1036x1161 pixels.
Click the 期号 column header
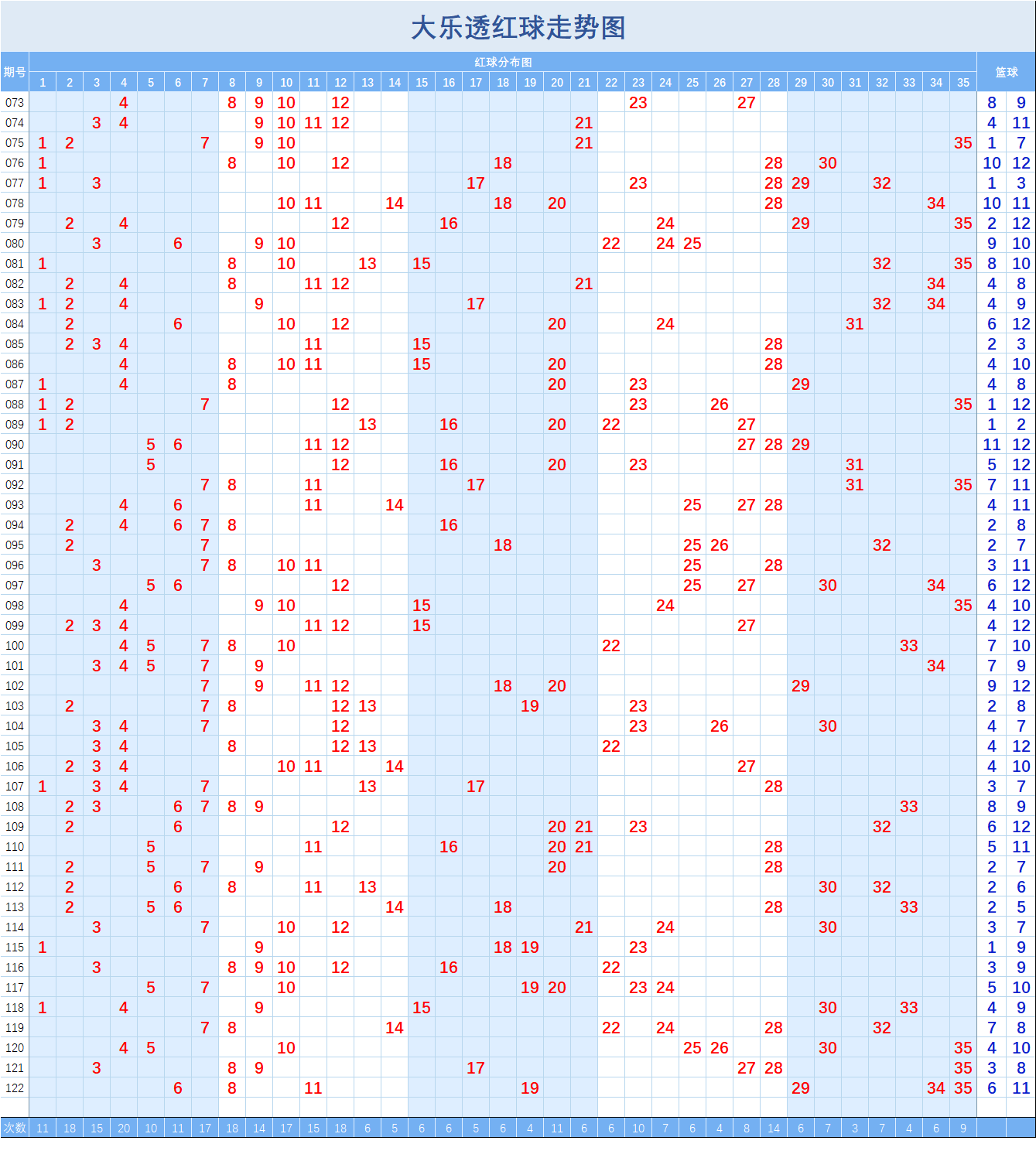click(x=15, y=72)
